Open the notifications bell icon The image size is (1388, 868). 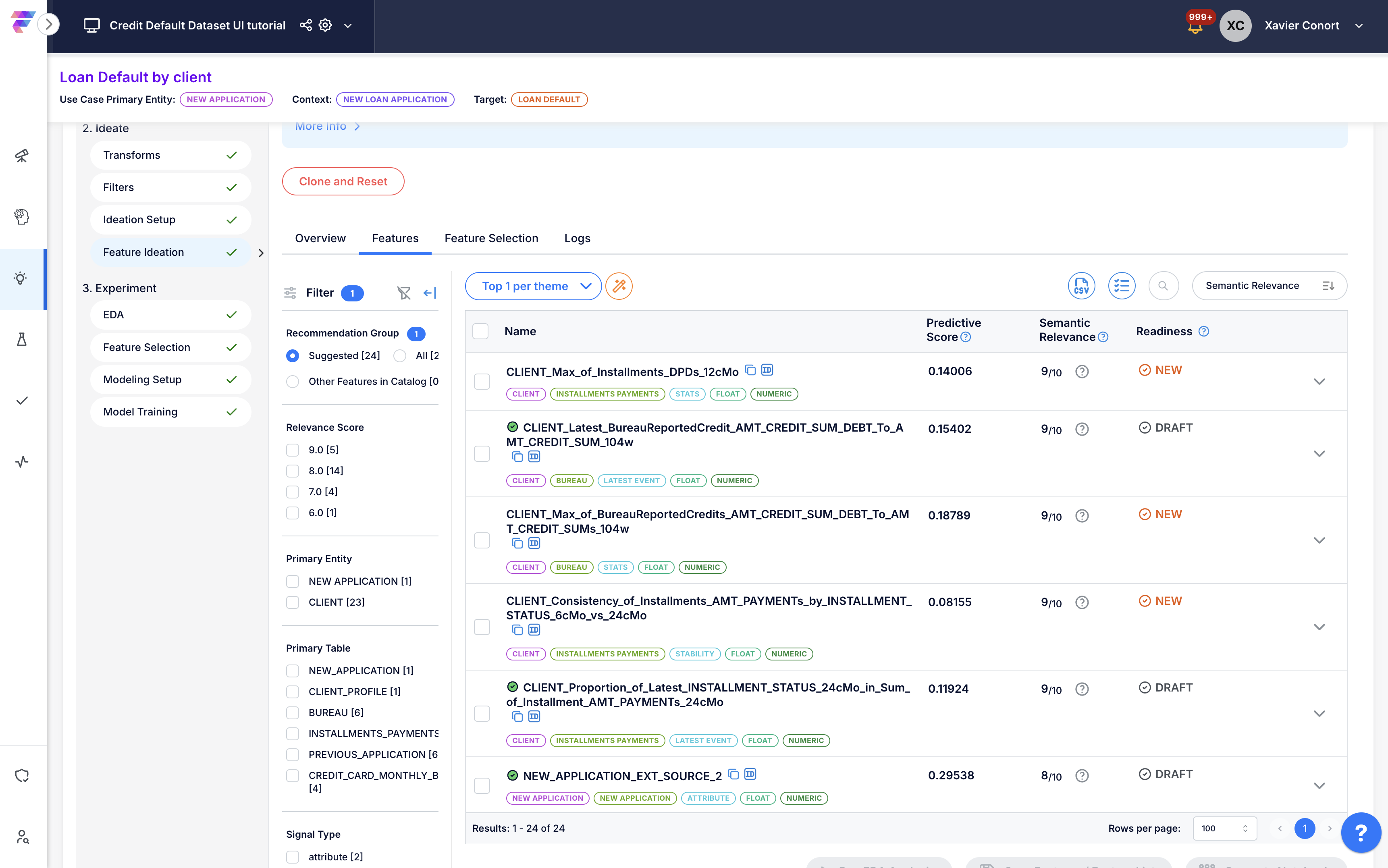coord(1195,27)
